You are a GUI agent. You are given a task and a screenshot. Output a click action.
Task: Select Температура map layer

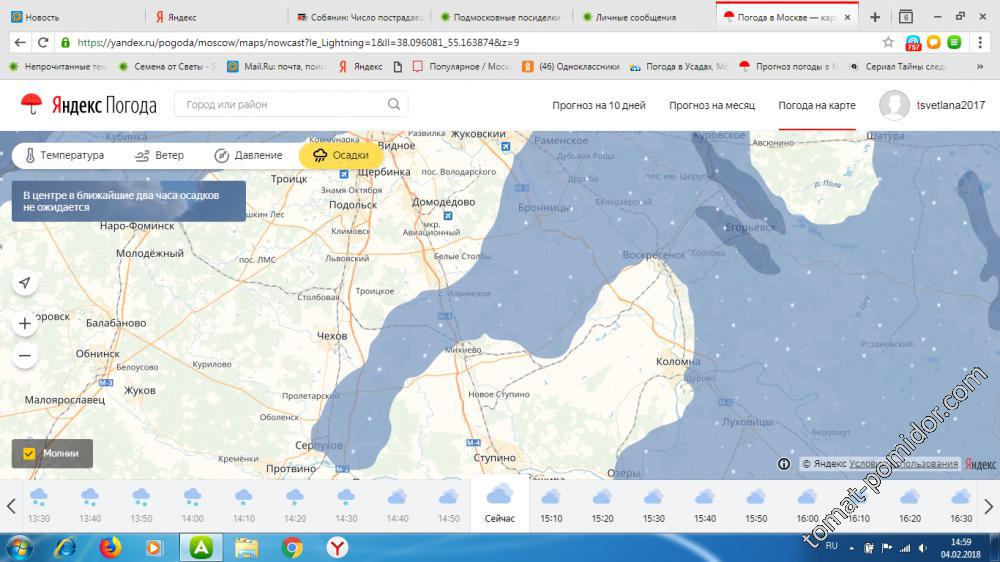pos(64,155)
